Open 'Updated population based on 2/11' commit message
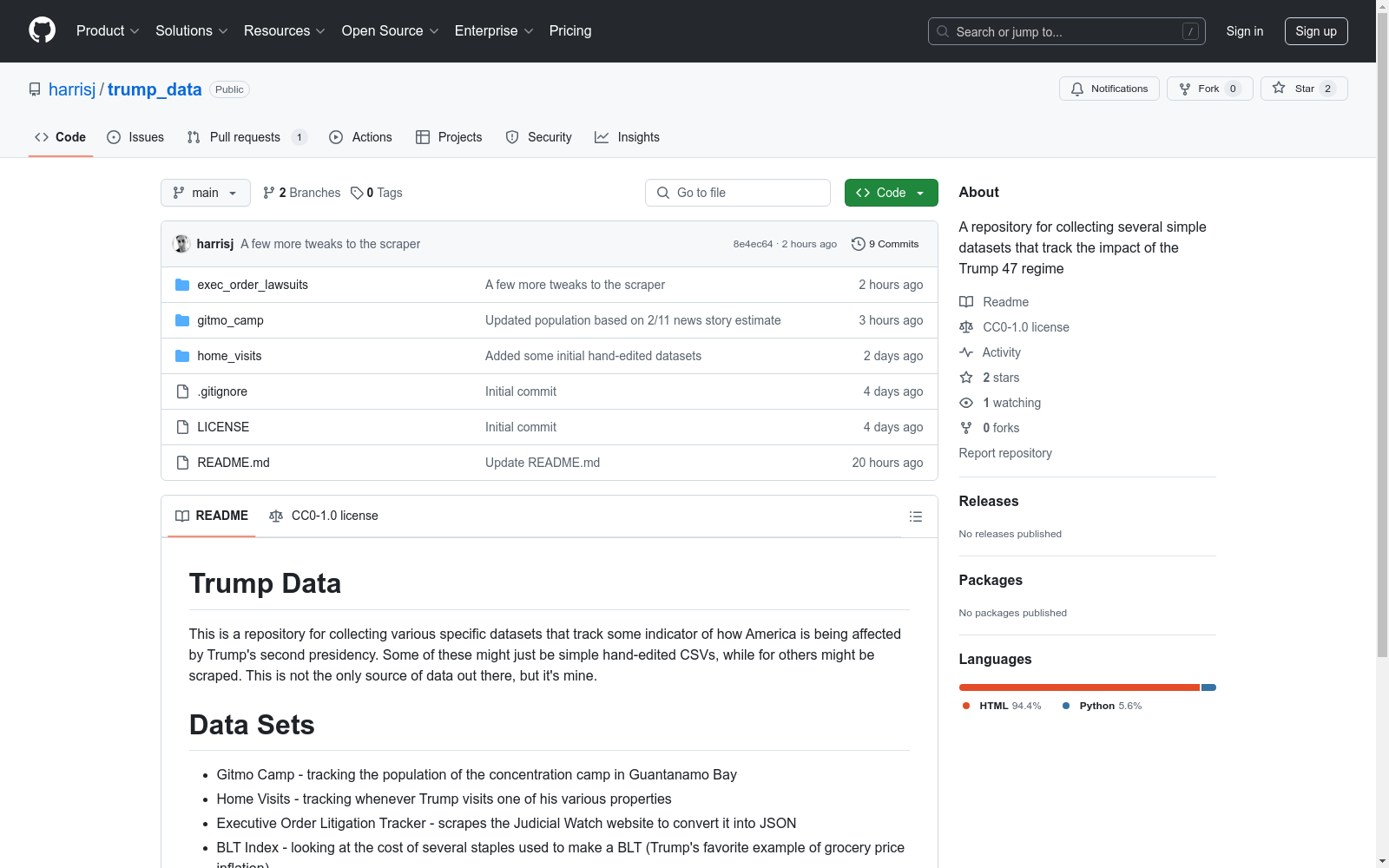 pyautogui.click(x=633, y=320)
